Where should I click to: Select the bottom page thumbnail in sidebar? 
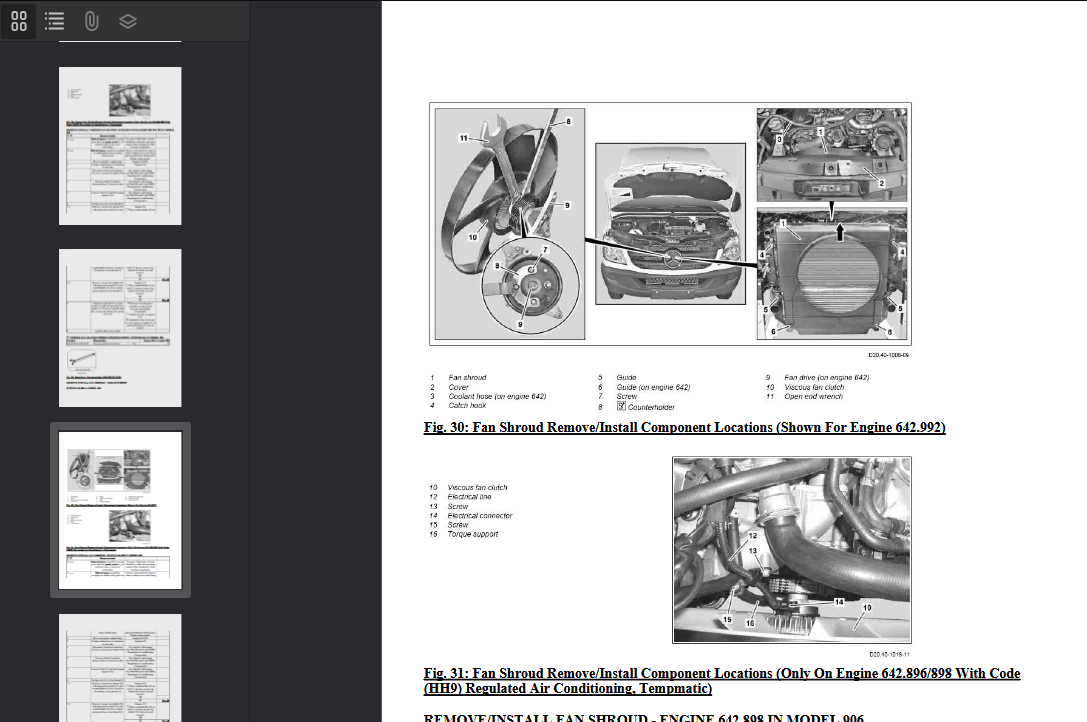119,668
